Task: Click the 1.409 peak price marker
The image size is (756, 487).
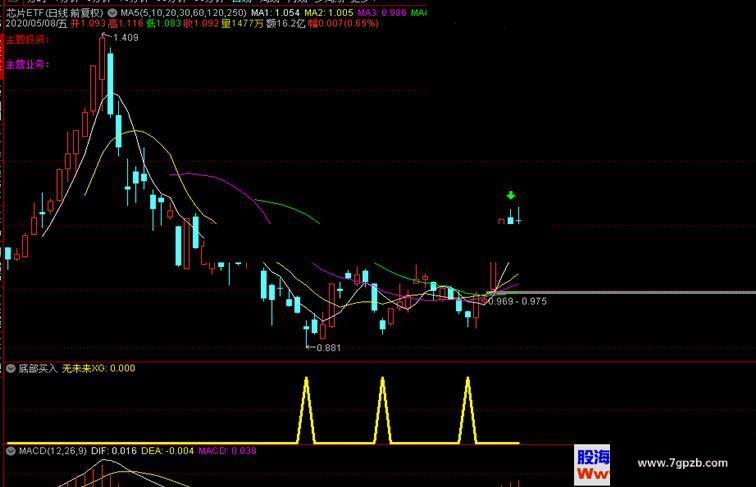Action: click(x=125, y=38)
